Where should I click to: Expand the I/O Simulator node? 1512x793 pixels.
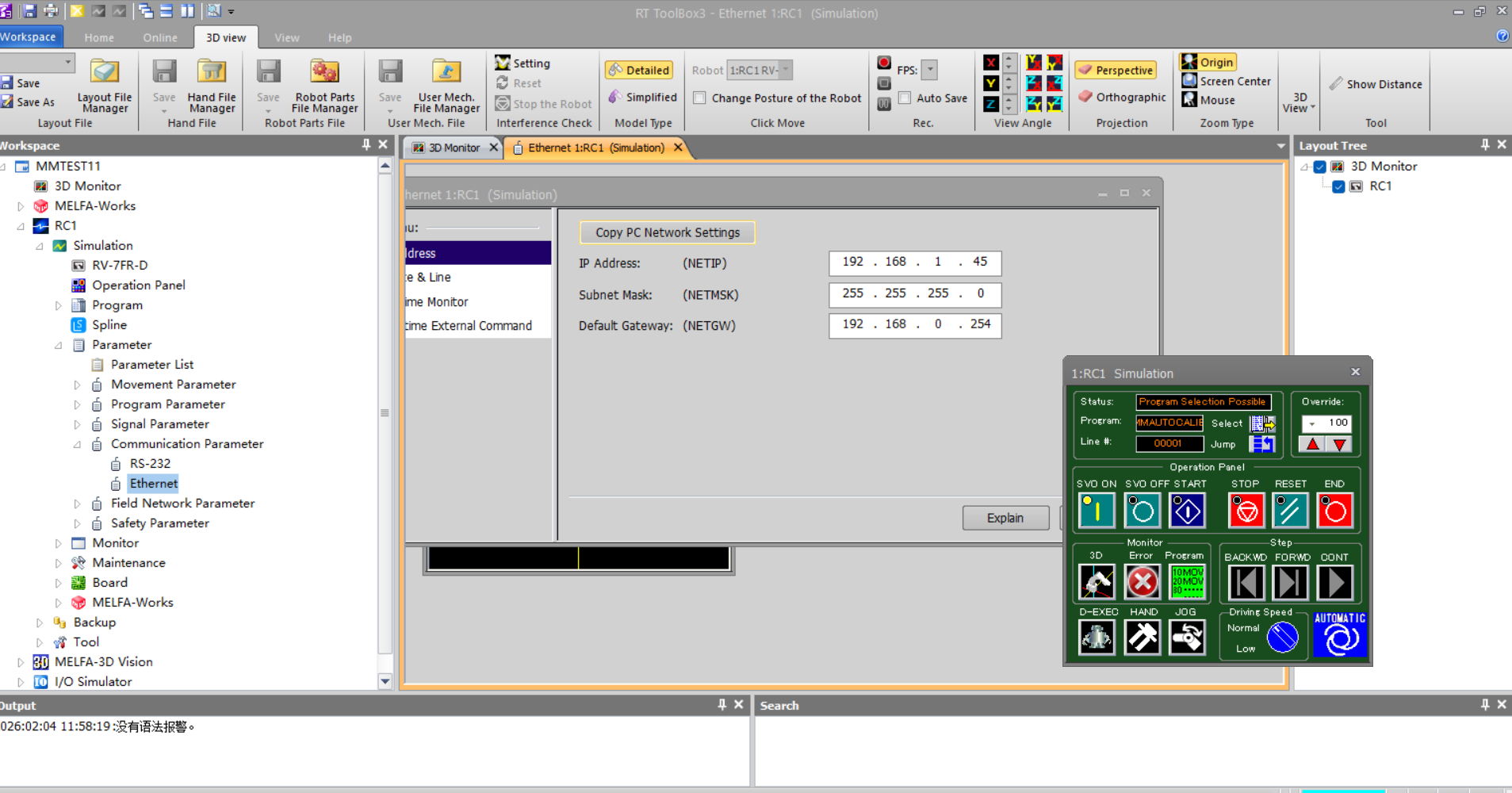click(21, 682)
